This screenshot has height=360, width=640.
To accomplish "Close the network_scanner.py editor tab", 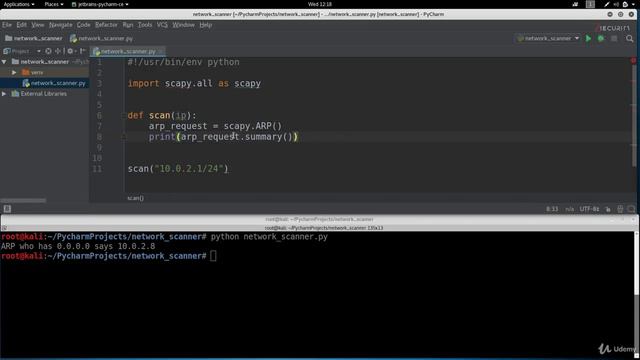I will tap(160, 51).
